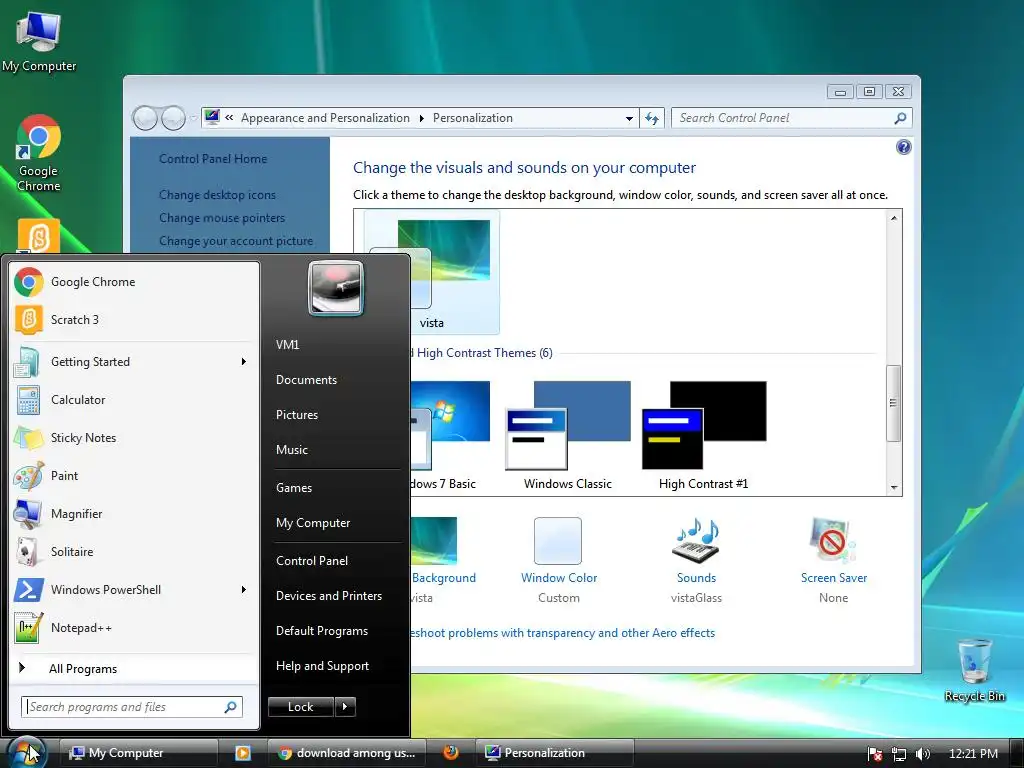1024x768 pixels.
Task: Open Documents from the Start menu
Action: (x=306, y=379)
